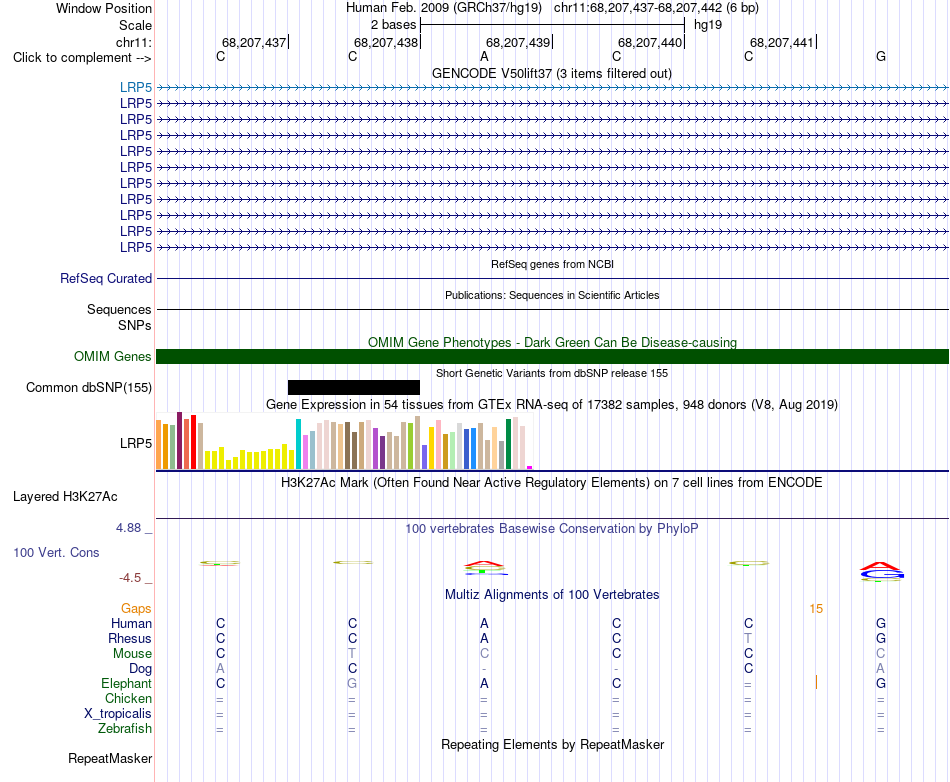Click the Chicken species label
This screenshot has height=782, width=950.
pyautogui.click(x=128, y=698)
